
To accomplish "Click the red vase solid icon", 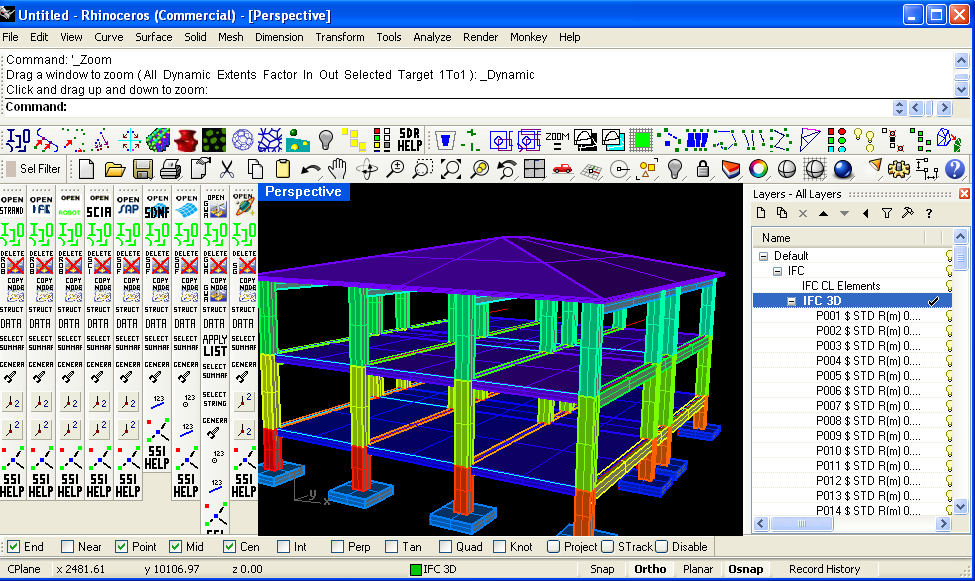I will [x=186, y=139].
